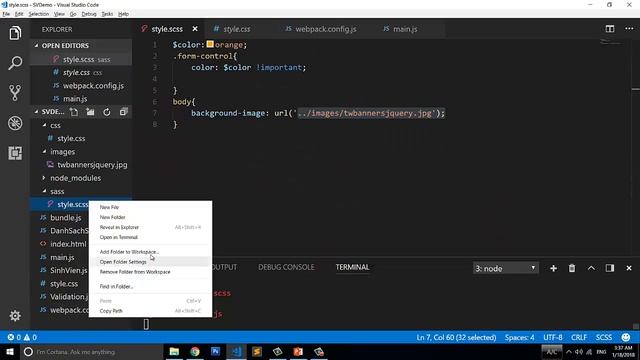Screen dimensions: 640x360
Task: Switch to the style.css editor tab
Action: click(237, 29)
